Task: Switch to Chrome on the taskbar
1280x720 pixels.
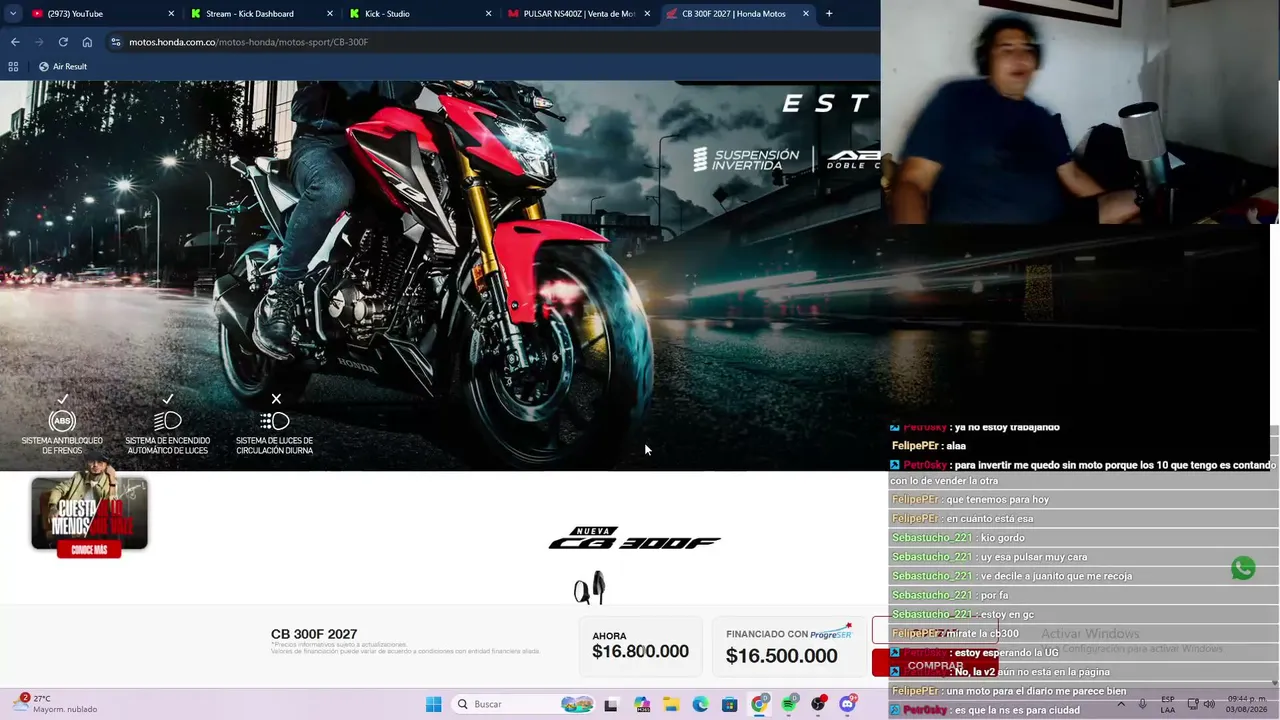Action: (x=760, y=704)
